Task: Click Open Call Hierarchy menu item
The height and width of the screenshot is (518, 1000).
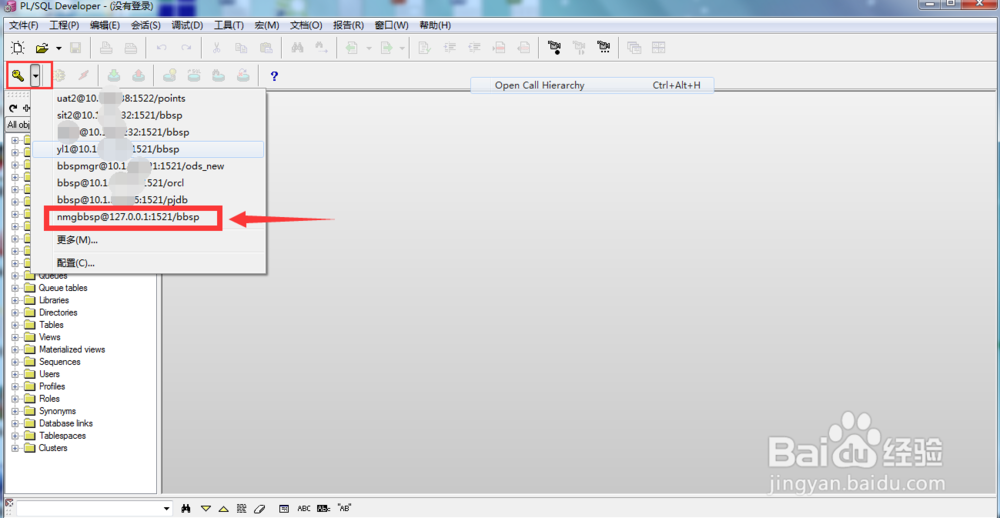Action: tap(592, 85)
